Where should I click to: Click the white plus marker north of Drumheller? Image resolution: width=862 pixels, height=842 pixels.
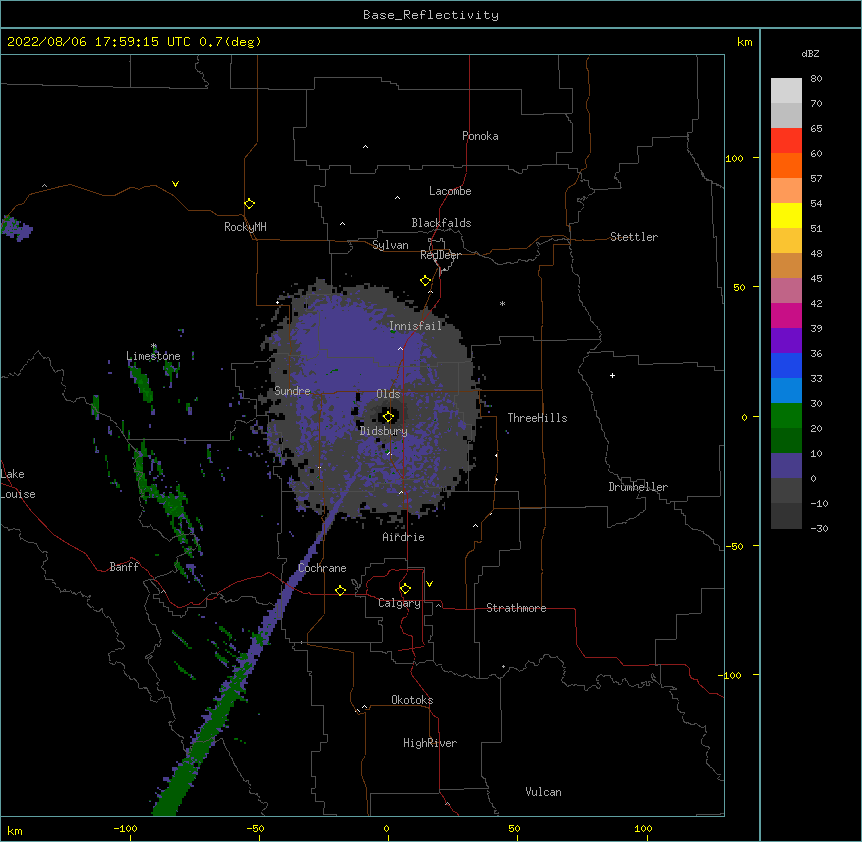coord(612,375)
